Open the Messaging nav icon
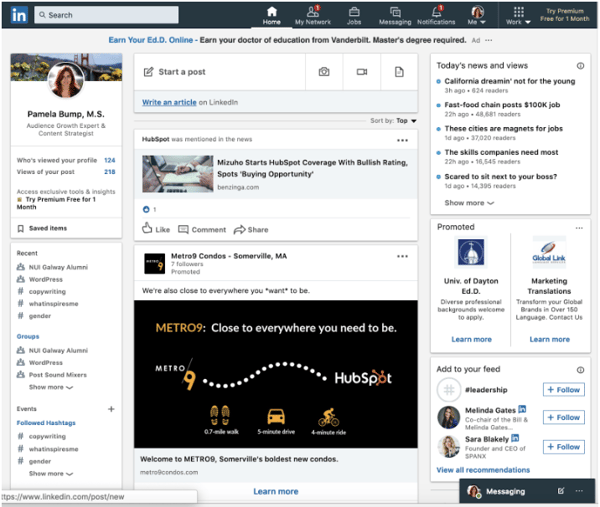600x507 pixels. pos(394,12)
